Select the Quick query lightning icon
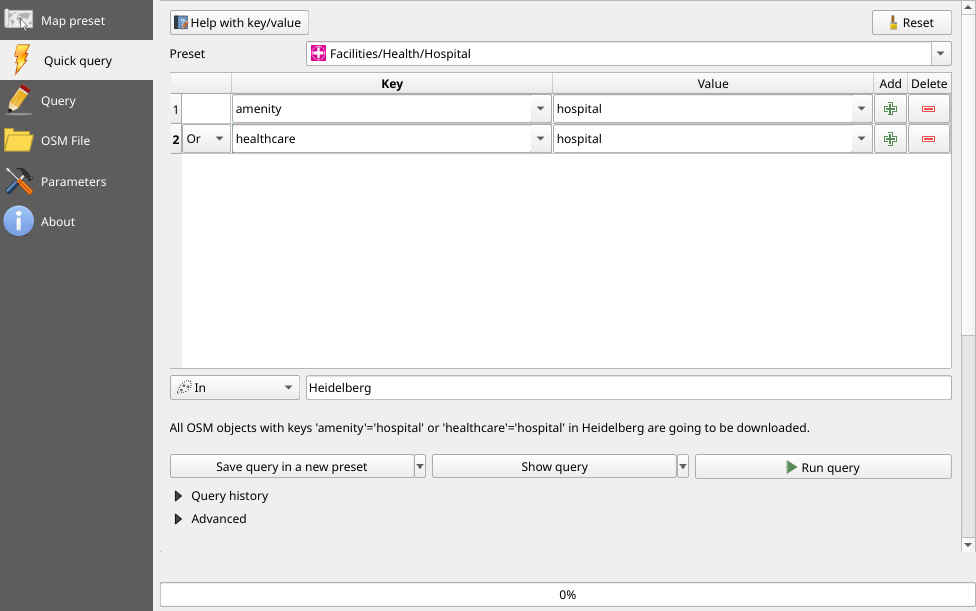 coord(20,60)
